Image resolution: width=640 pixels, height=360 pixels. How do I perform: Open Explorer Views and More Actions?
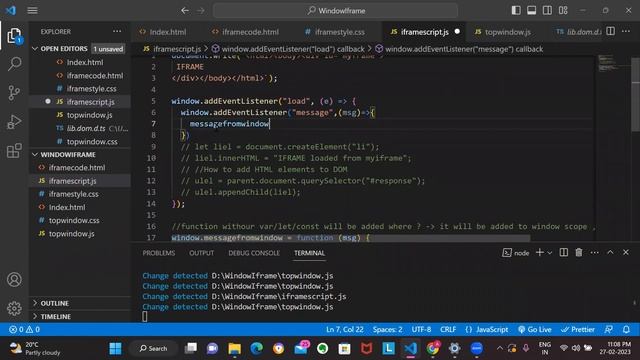[117, 31]
